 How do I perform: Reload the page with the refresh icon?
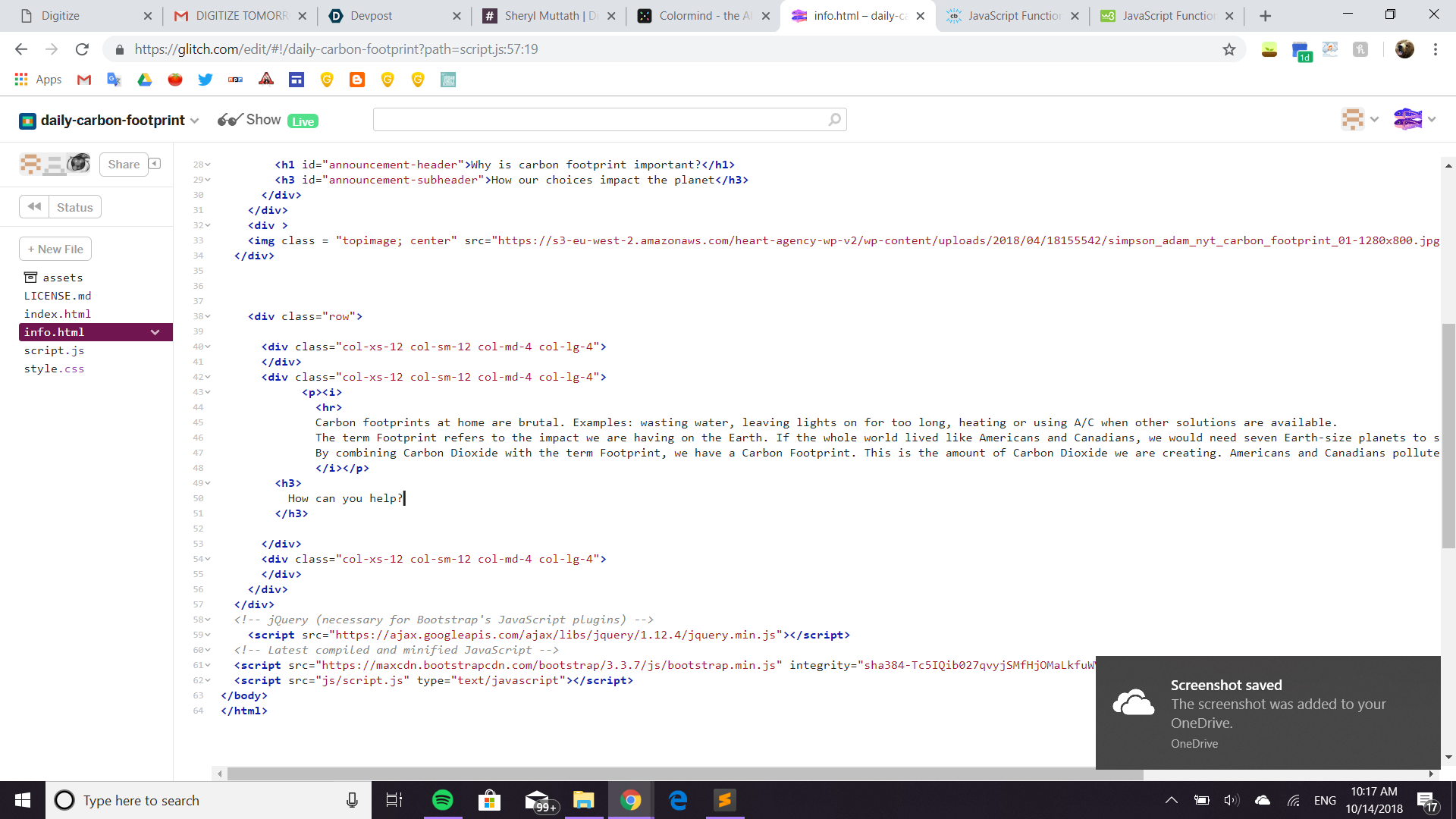(x=82, y=49)
